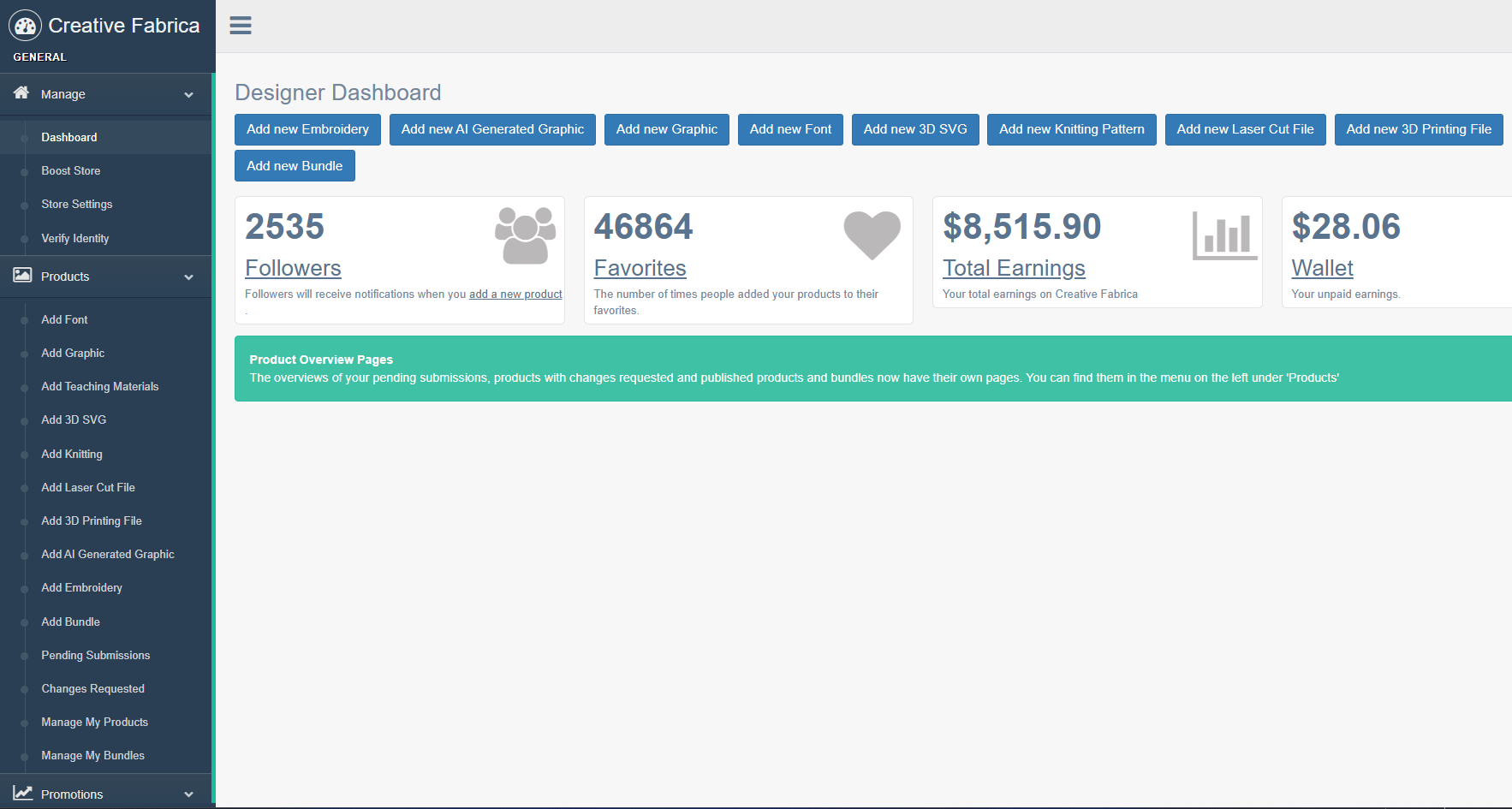
Task: Click the Followers people group icon
Action: (x=525, y=235)
